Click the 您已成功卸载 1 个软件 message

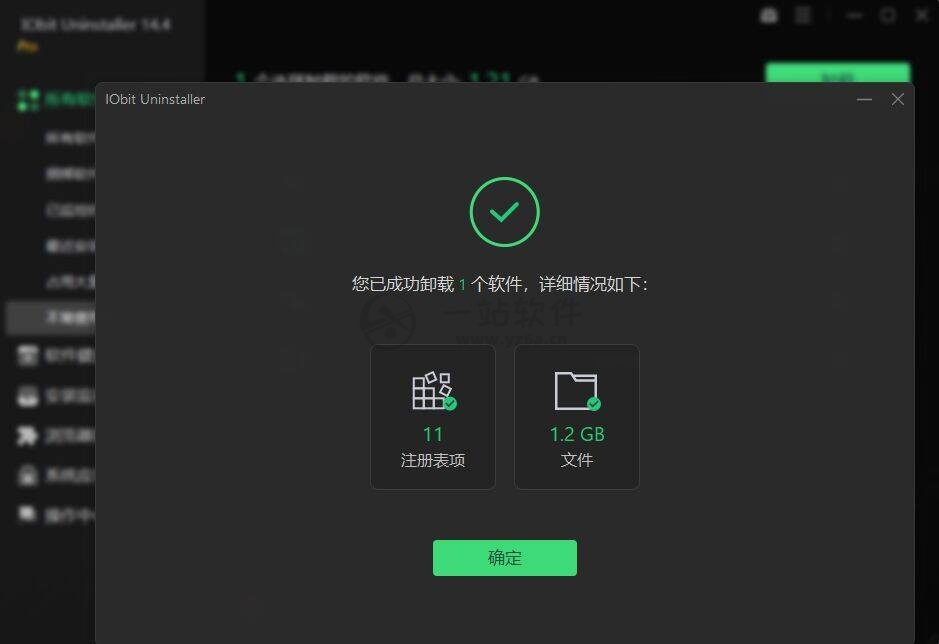pos(499,284)
